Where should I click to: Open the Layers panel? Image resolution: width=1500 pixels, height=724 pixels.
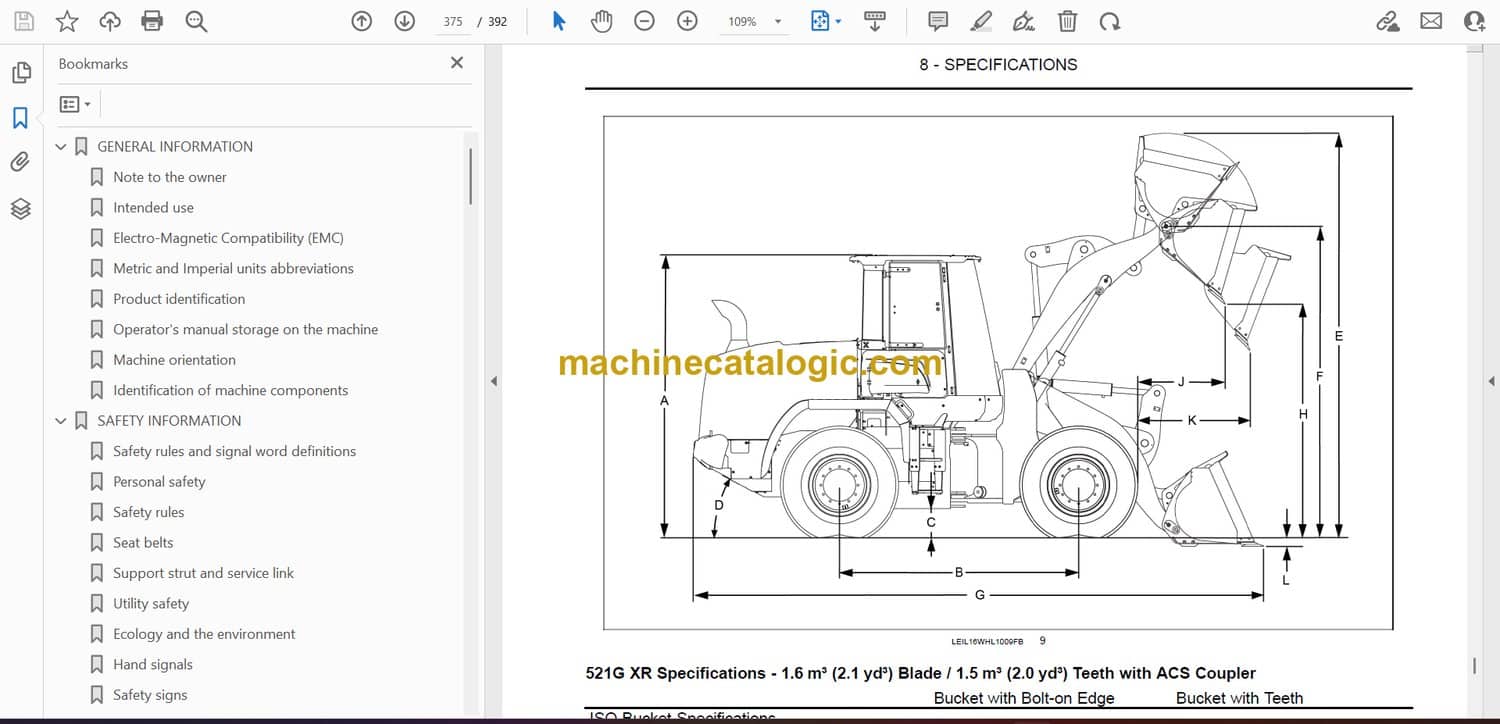point(21,208)
